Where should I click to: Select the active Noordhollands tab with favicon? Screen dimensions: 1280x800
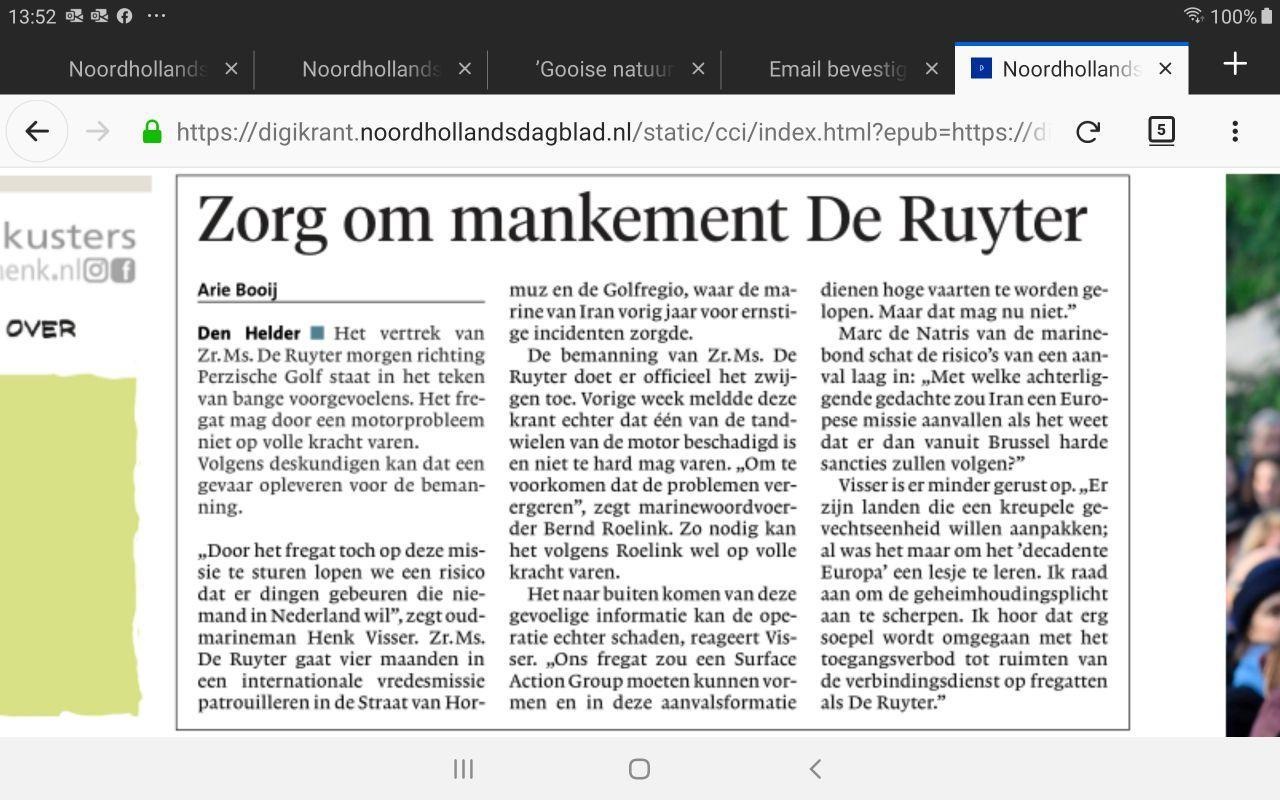click(1071, 69)
